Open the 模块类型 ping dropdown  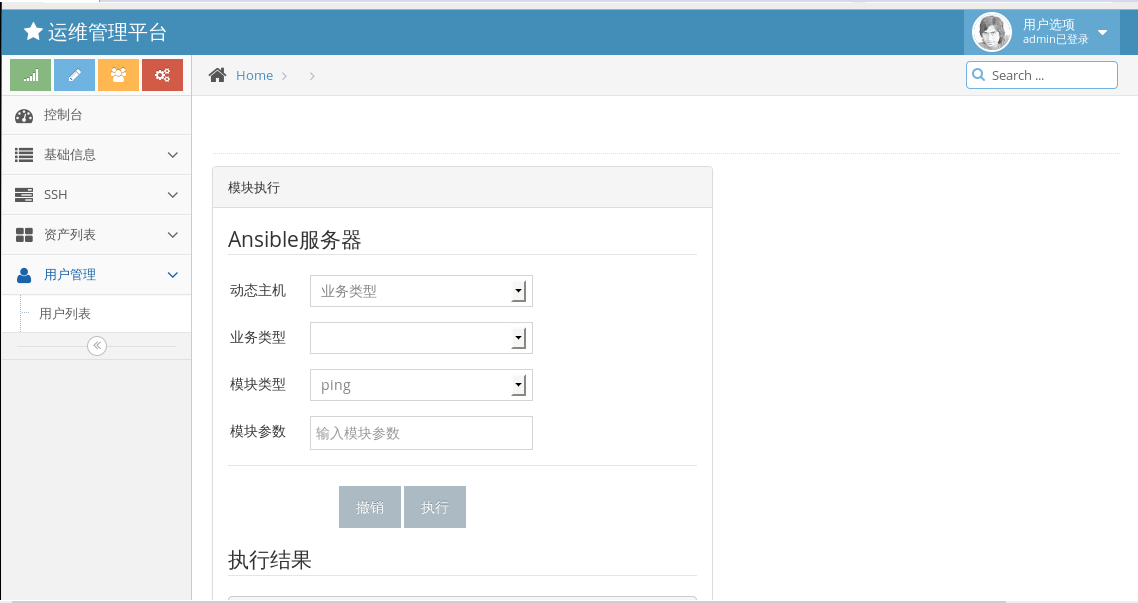pyautogui.click(x=421, y=385)
